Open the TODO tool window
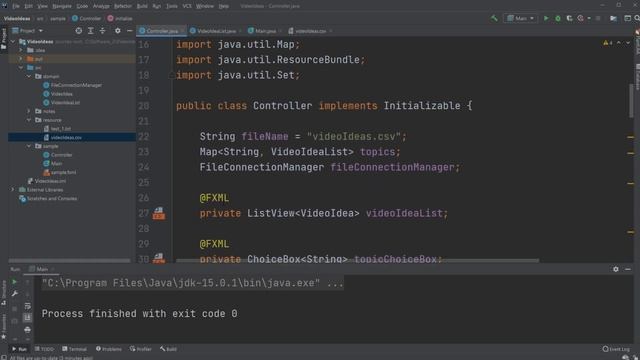The image size is (640, 360). [44, 349]
